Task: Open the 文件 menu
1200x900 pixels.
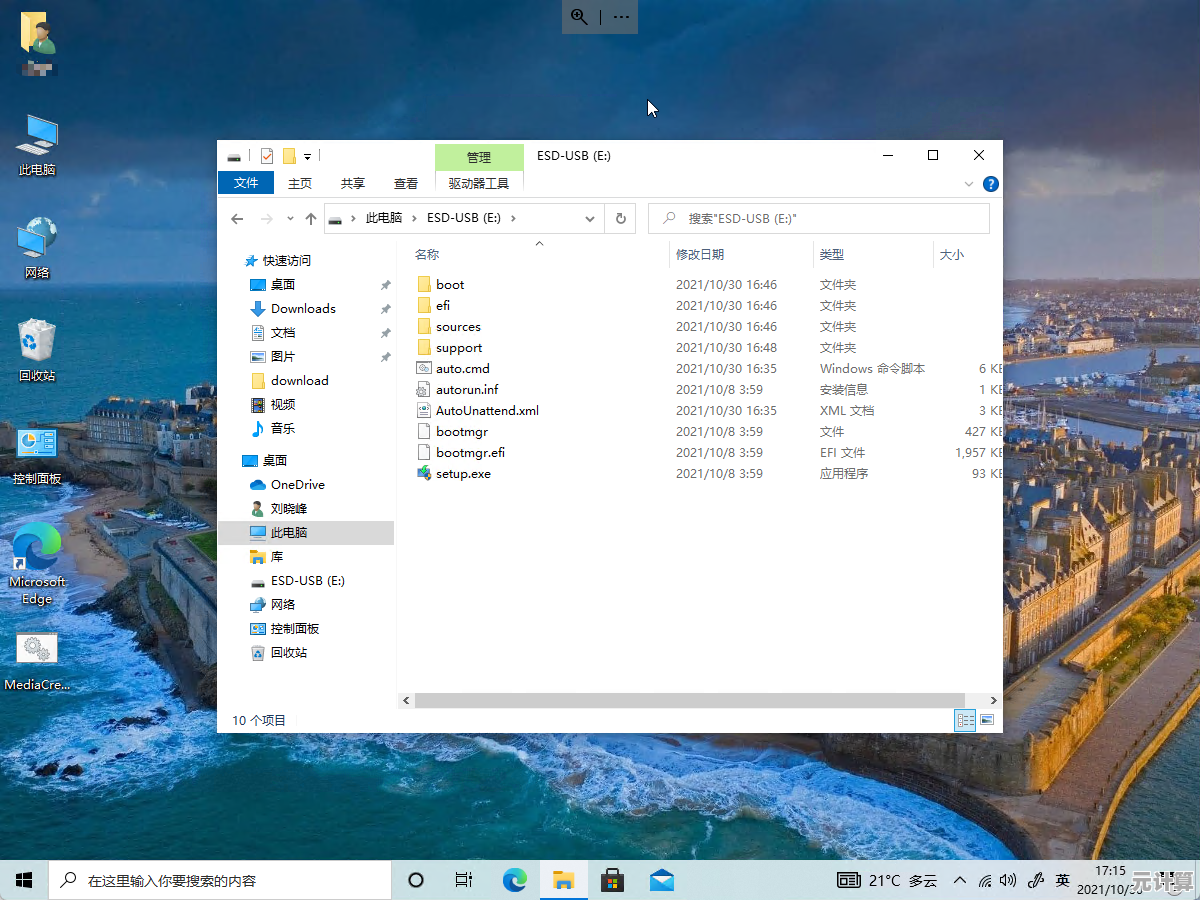Action: [246, 184]
